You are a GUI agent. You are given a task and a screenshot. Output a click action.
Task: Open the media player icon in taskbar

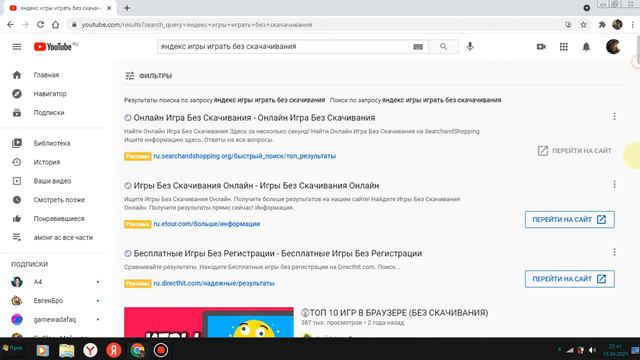point(43,350)
